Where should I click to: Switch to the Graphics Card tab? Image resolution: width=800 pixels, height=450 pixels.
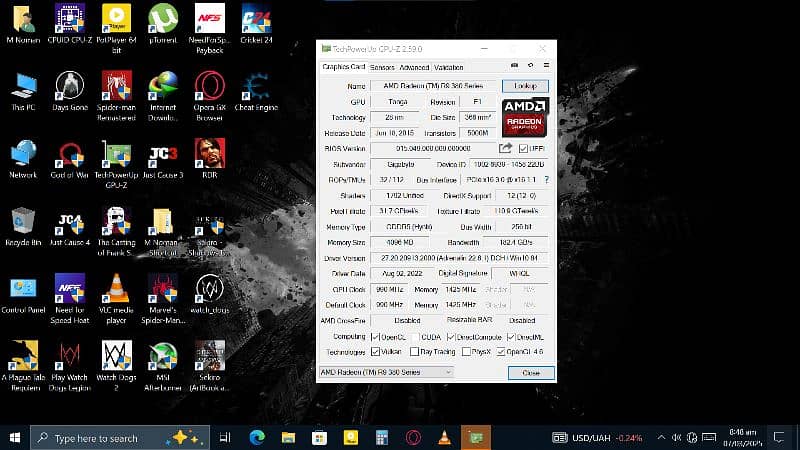tap(343, 67)
